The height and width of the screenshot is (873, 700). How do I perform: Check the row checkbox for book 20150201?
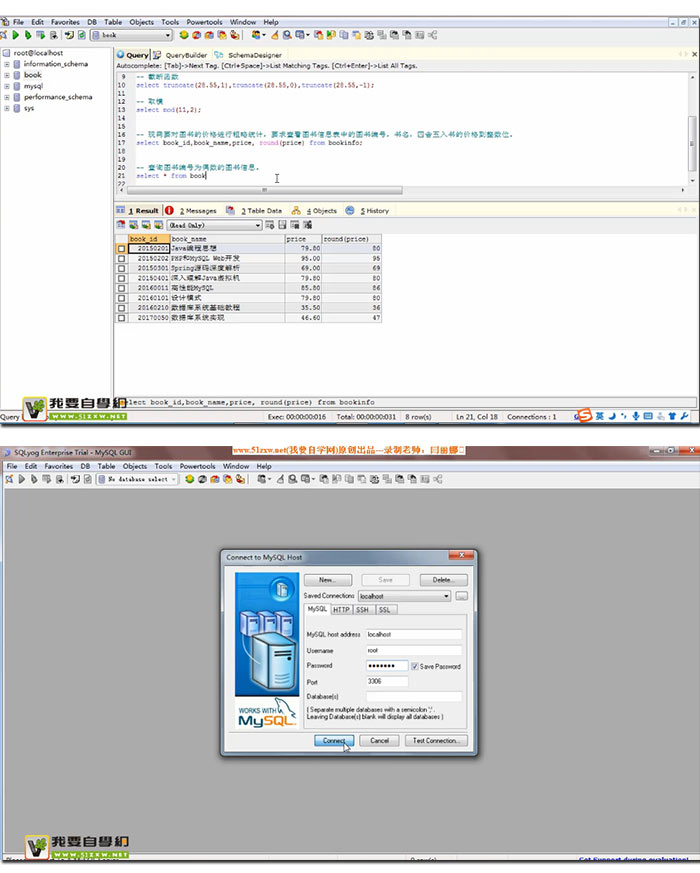pos(121,249)
